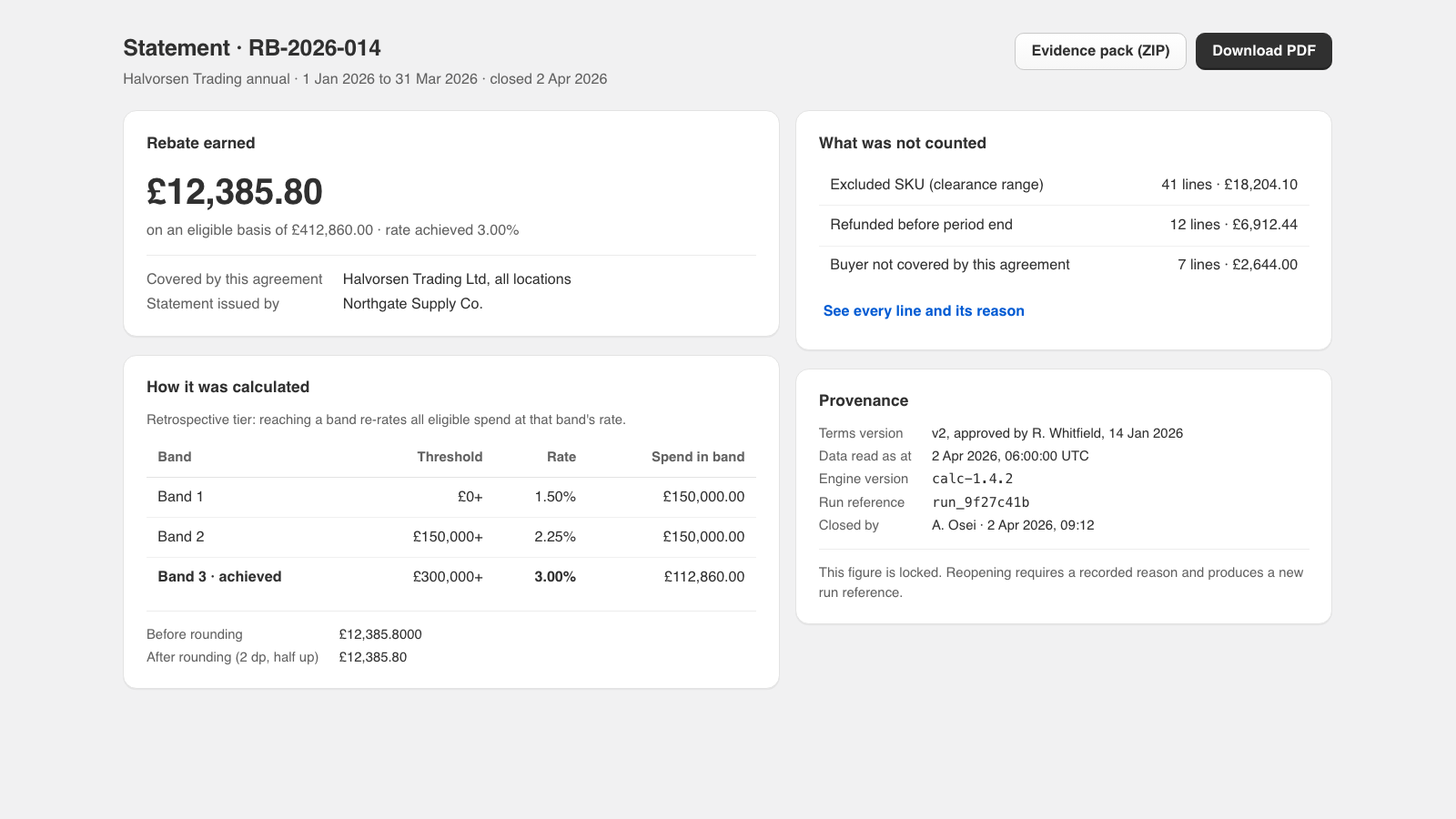Click the Excluded SKU (clearance range) row
Image resolution: width=1456 pixels, height=819 pixels.
(1064, 185)
